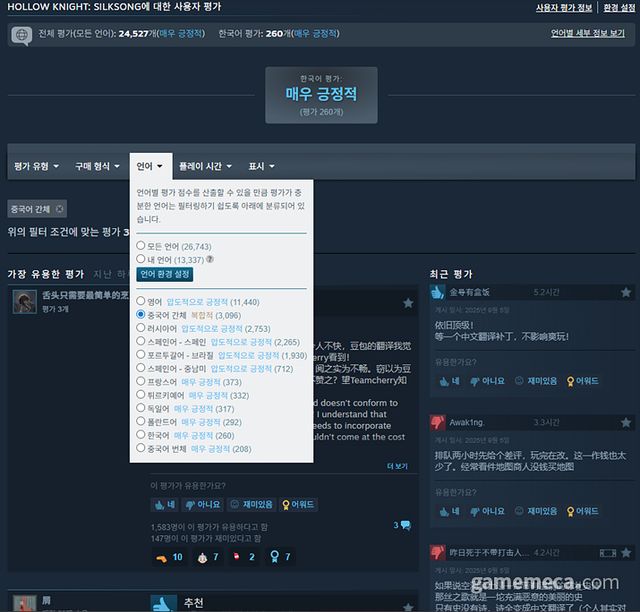Select the 모든 언어 radio option
Screen dimensions: 640x612
tap(141, 246)
